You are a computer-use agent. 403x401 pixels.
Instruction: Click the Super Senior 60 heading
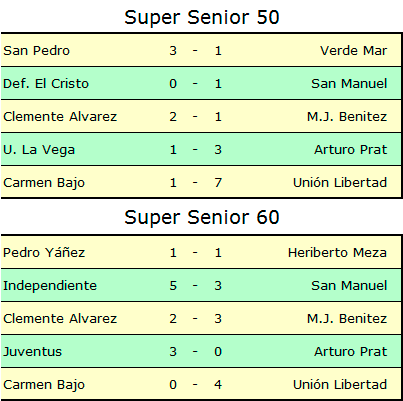[x=202, y=218]
